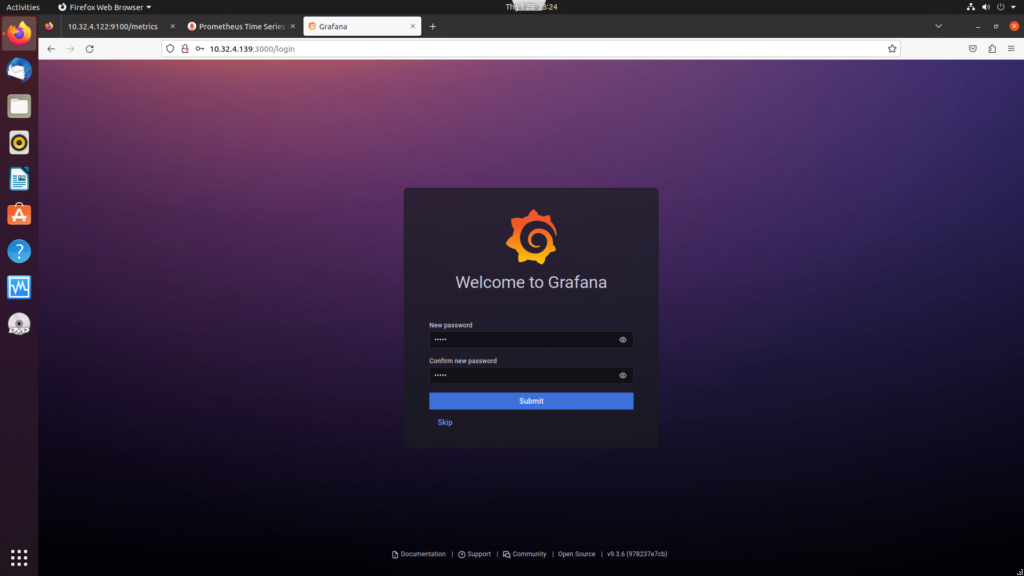Image resolution: width=1024 pixels, height=576 pixels.
Task: Switch to the 10.32.4.122:9100/metrics tab
Action: 113,27
